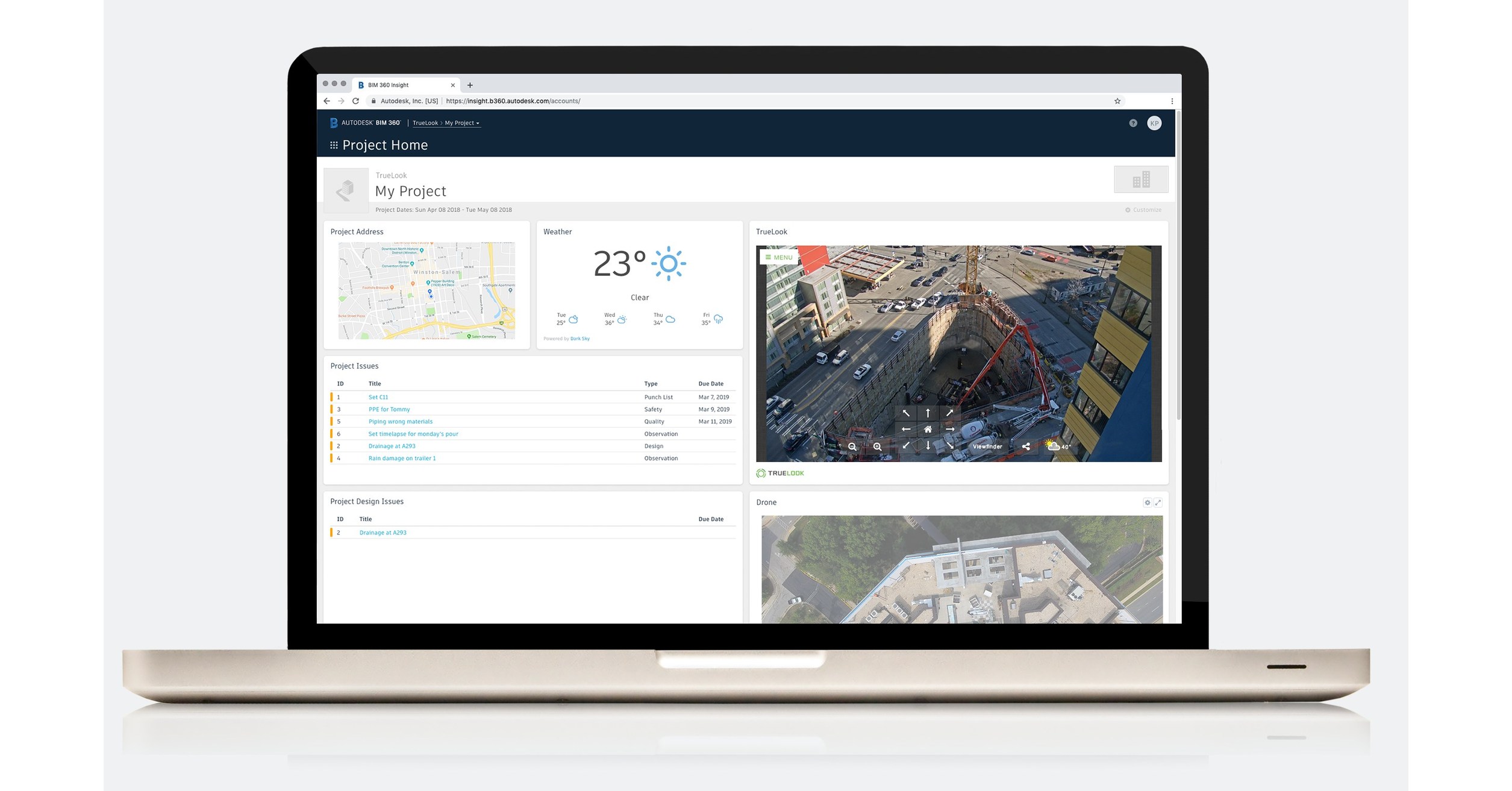Expand the Drone panel to full screen

click(x=1158, y=502)
